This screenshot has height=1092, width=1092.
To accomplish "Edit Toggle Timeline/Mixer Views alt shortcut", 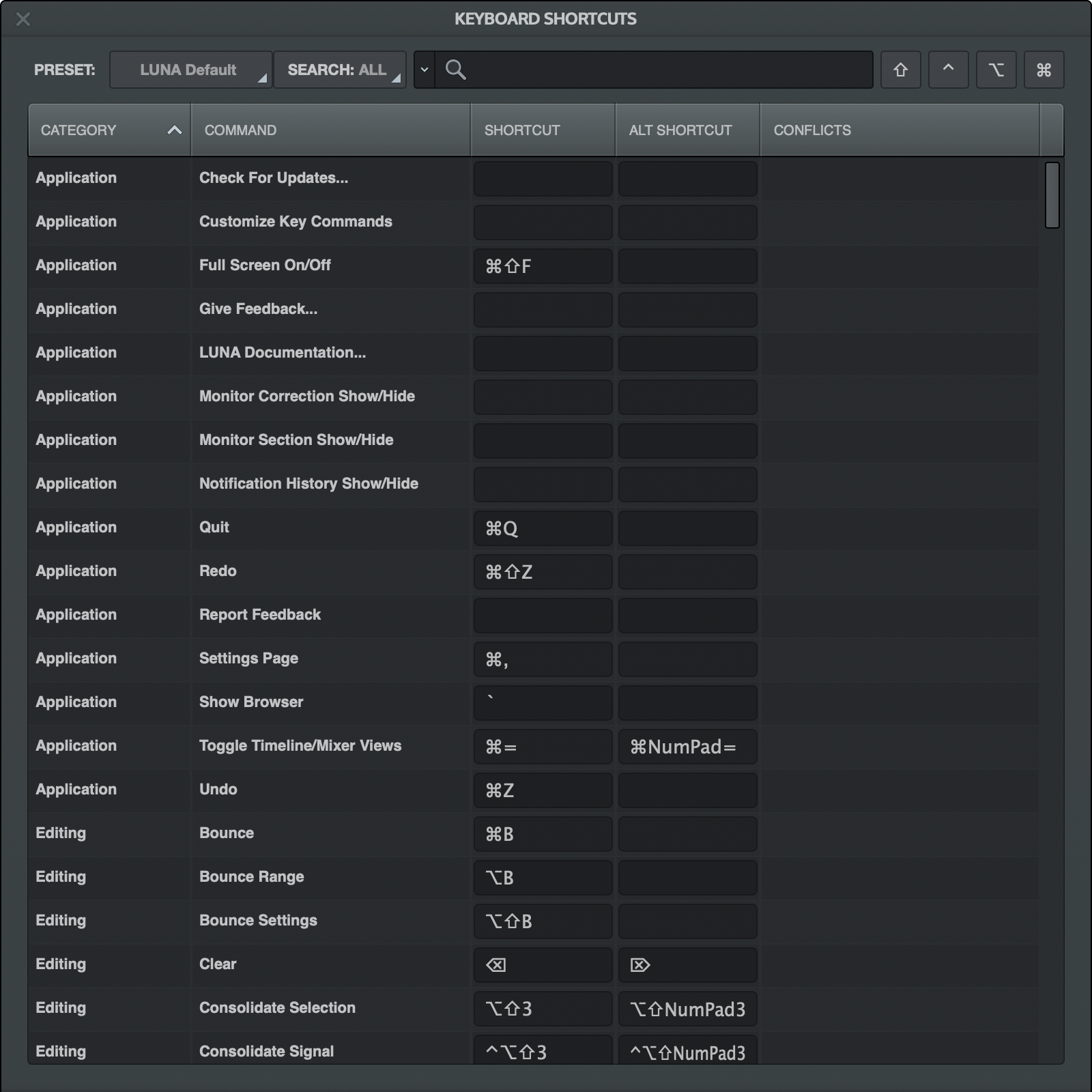I will point(687,747).
